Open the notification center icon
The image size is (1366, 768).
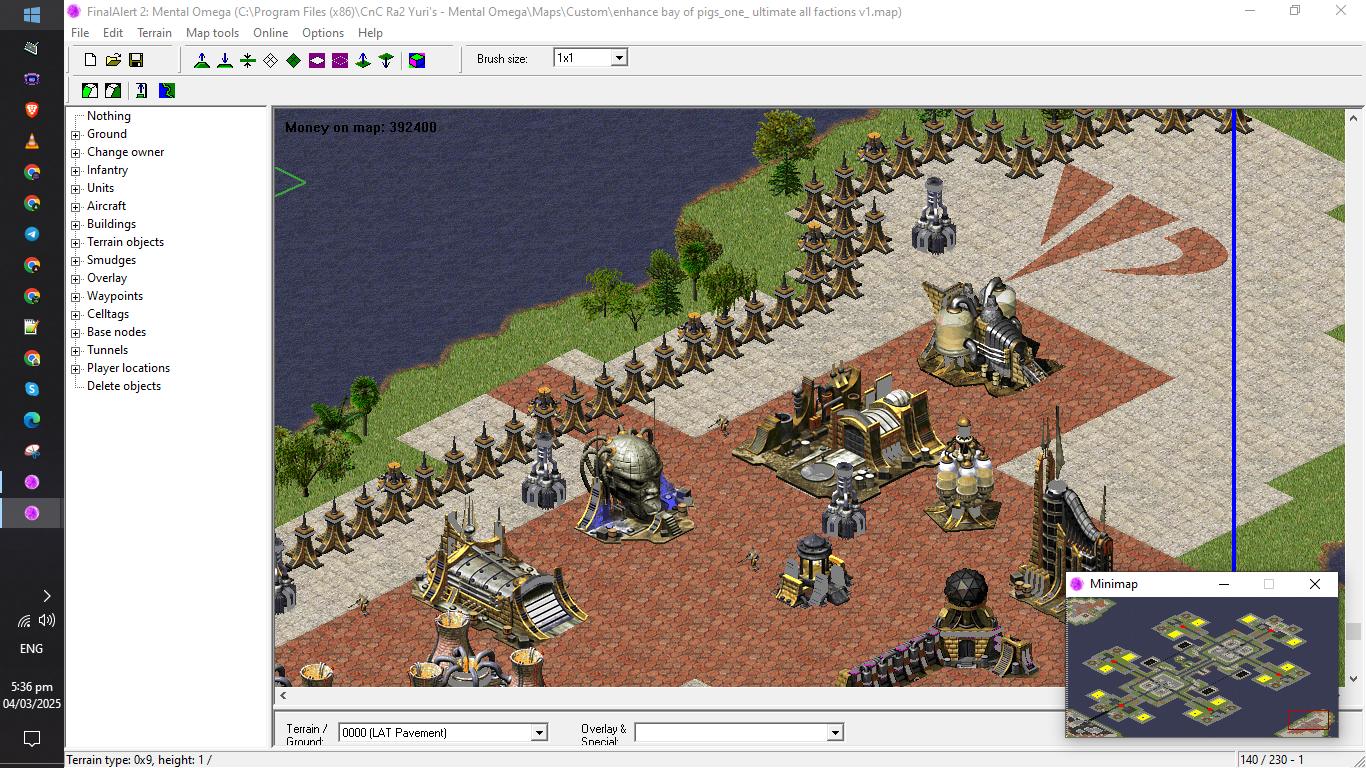(31, 739)
